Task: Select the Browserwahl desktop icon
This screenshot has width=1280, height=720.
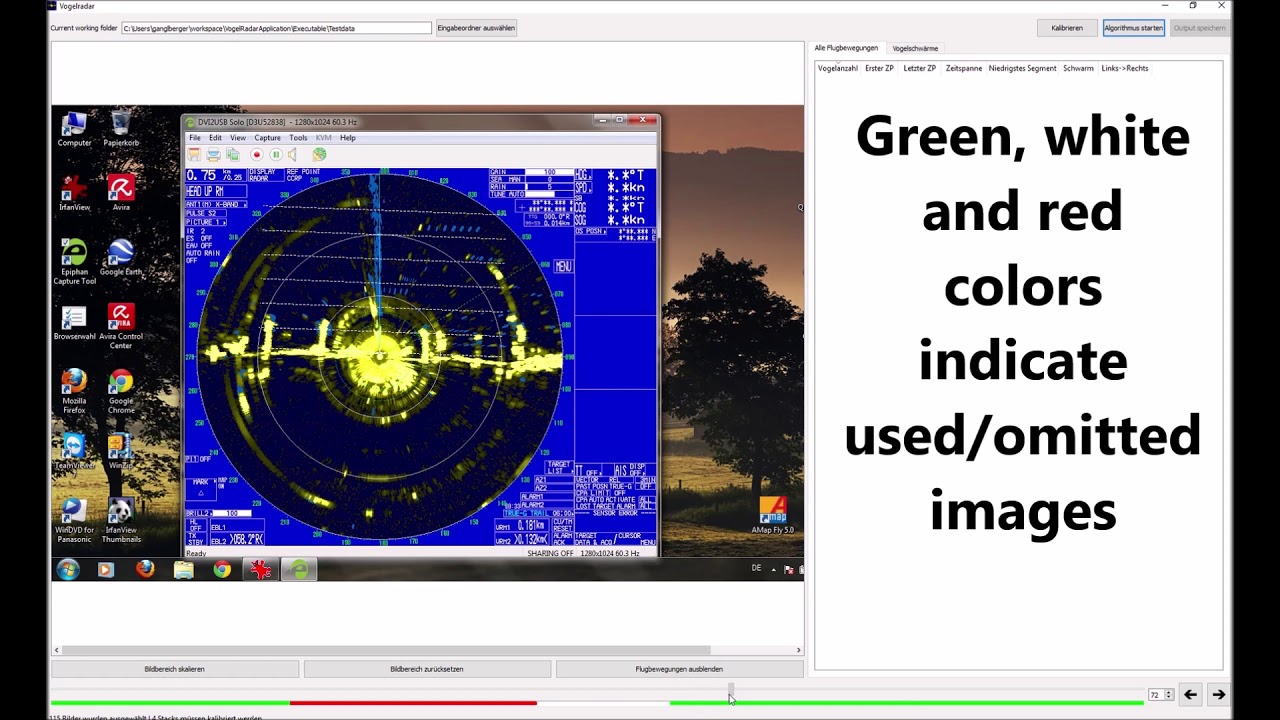Action: point(74,324)
